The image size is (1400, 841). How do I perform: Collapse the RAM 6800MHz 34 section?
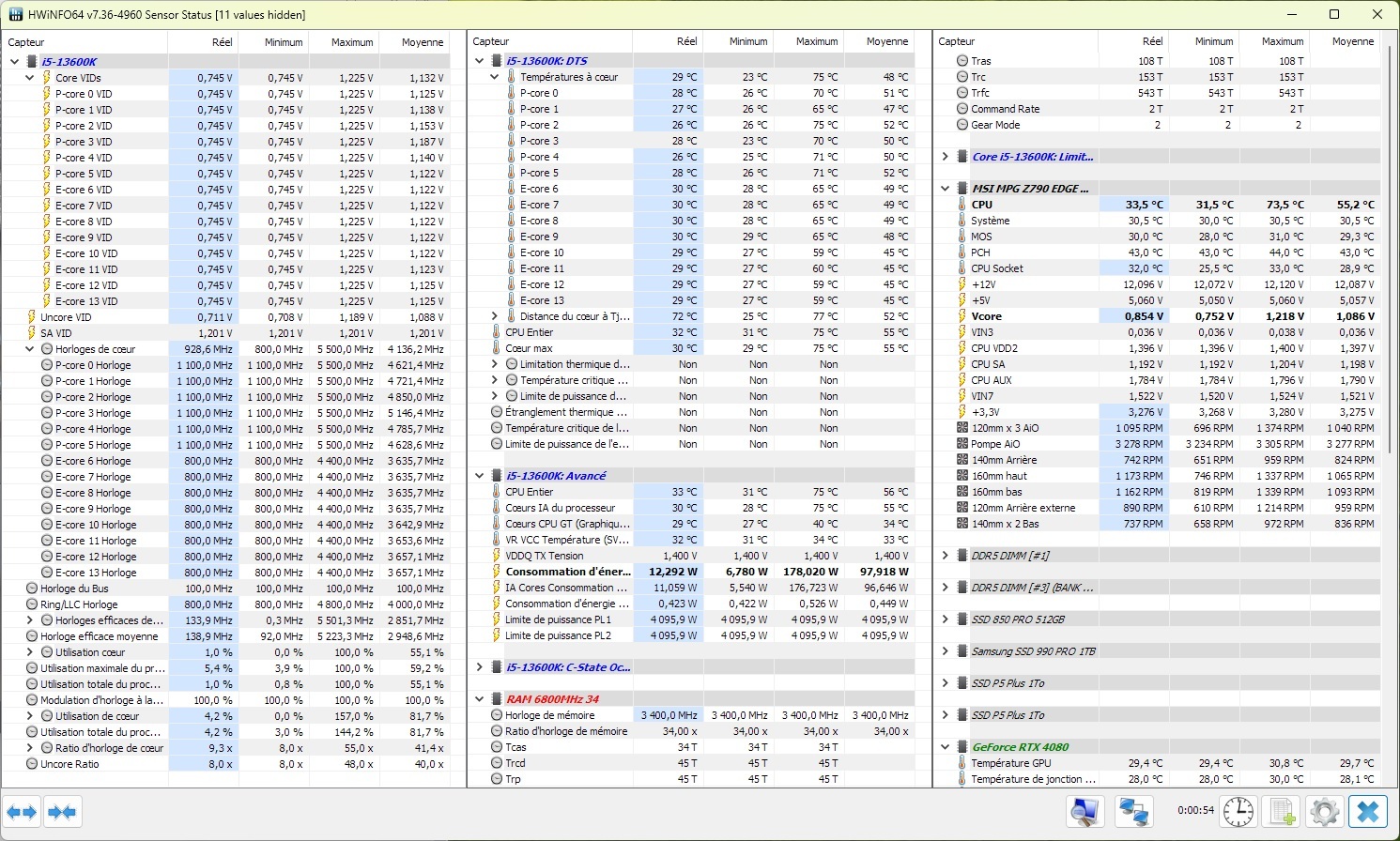tap(479, 699)
